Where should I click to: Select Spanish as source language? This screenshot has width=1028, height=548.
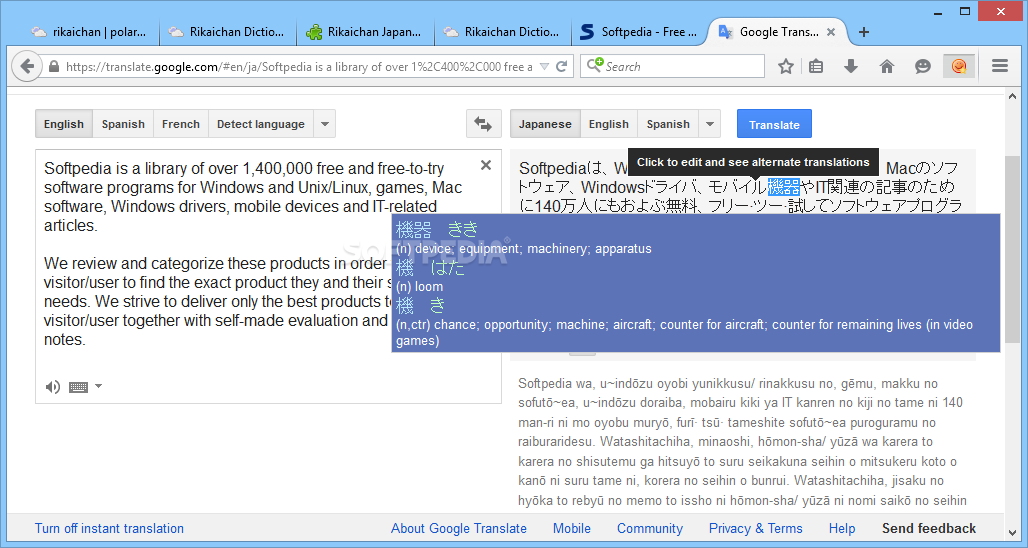pyautogui.click(x=123, y=124)
